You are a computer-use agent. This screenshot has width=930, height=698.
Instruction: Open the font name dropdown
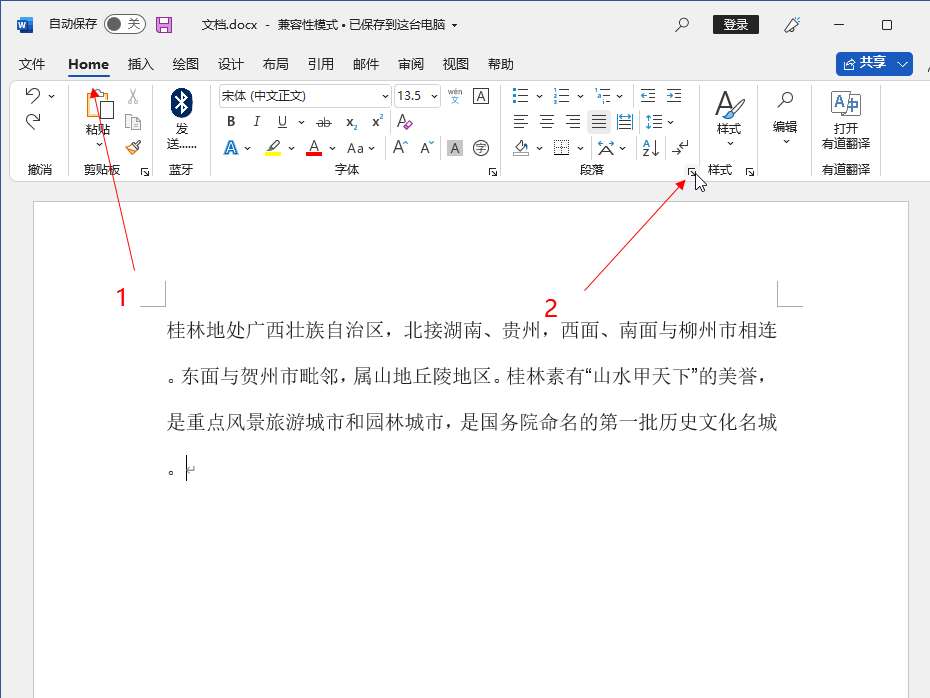(385, 96)
